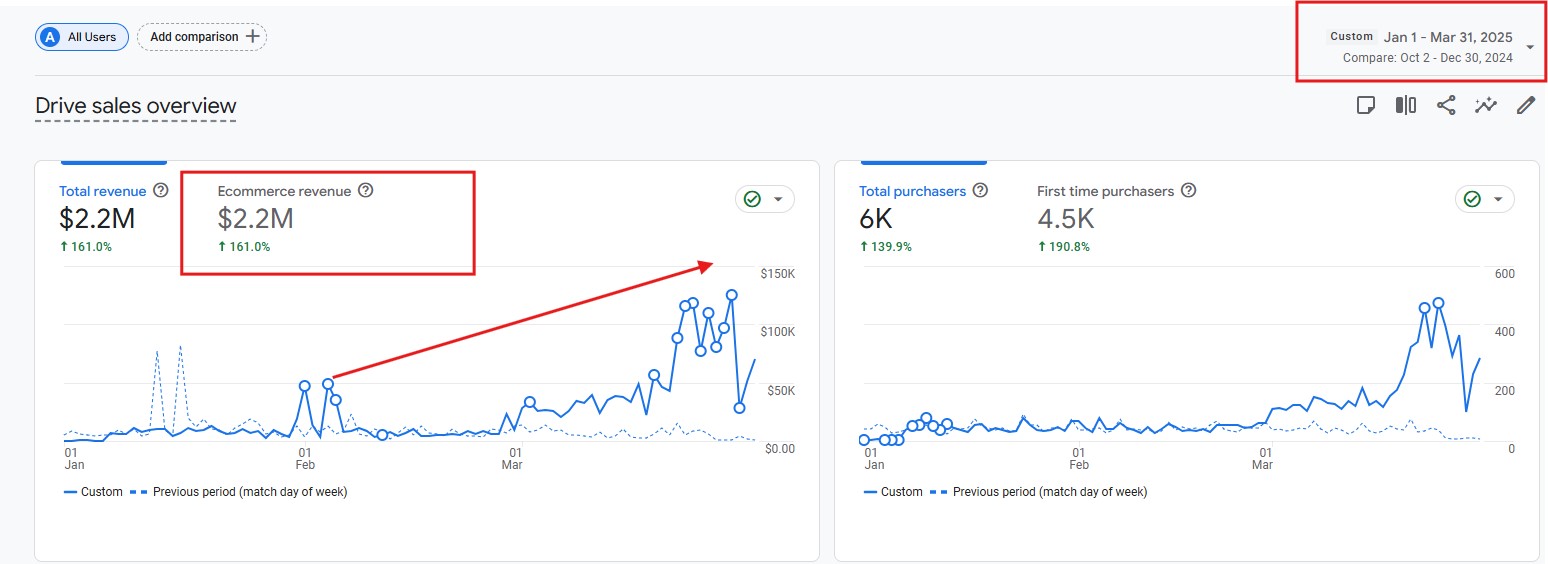Open the edit comparisons icon

[x=1406, y=105]
